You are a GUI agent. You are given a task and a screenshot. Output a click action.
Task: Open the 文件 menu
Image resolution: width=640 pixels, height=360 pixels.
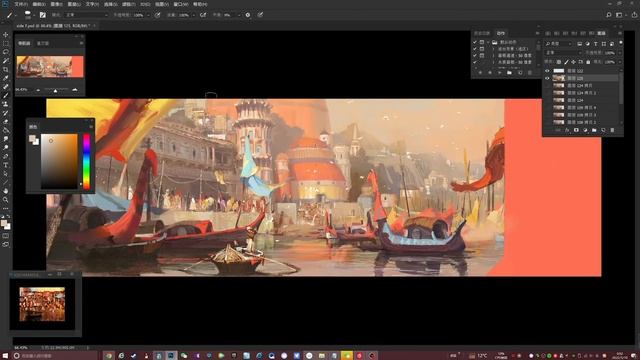[21, 4]
